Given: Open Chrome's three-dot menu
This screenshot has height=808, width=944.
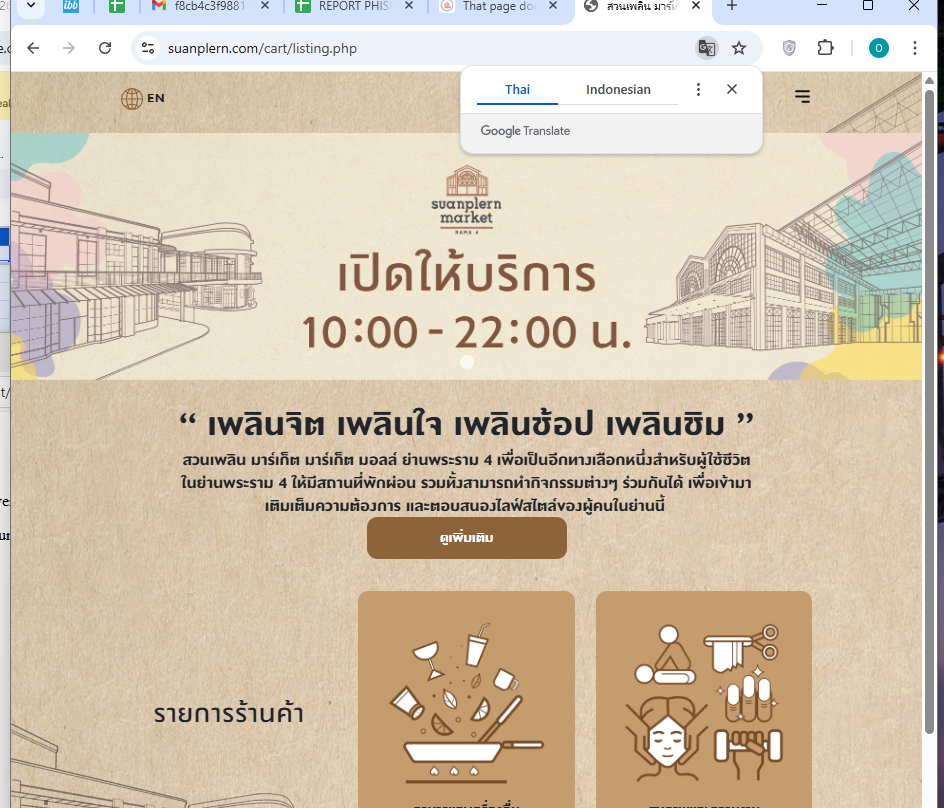Looking at the screenshot, I should 914,48.
